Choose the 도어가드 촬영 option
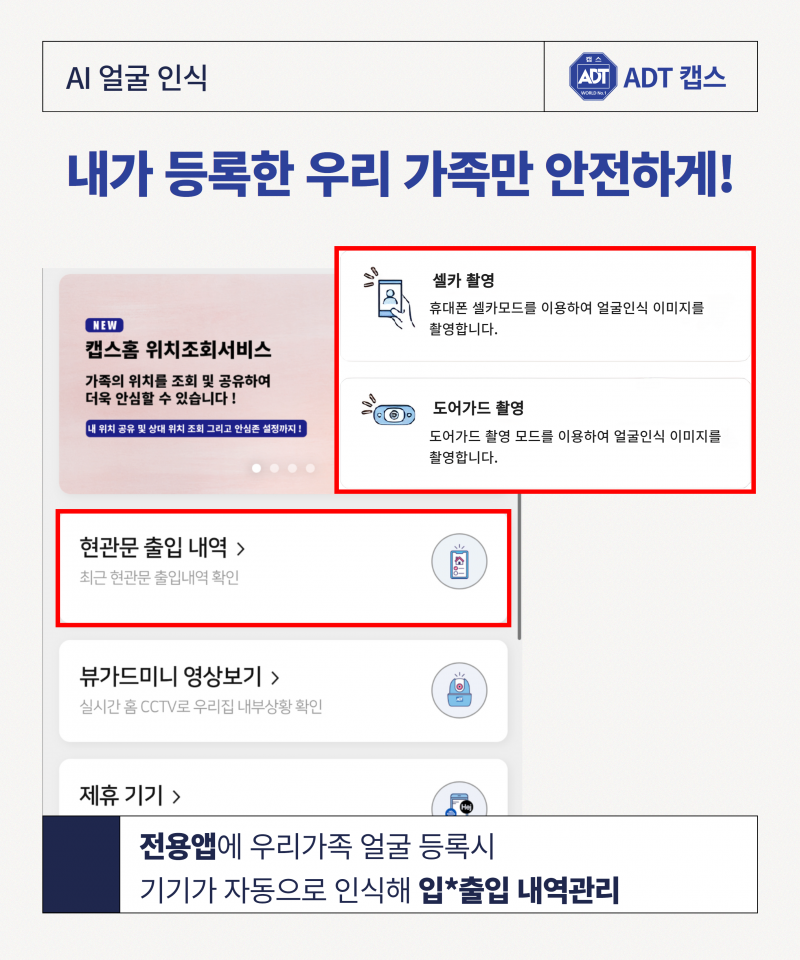 (545, 433)
